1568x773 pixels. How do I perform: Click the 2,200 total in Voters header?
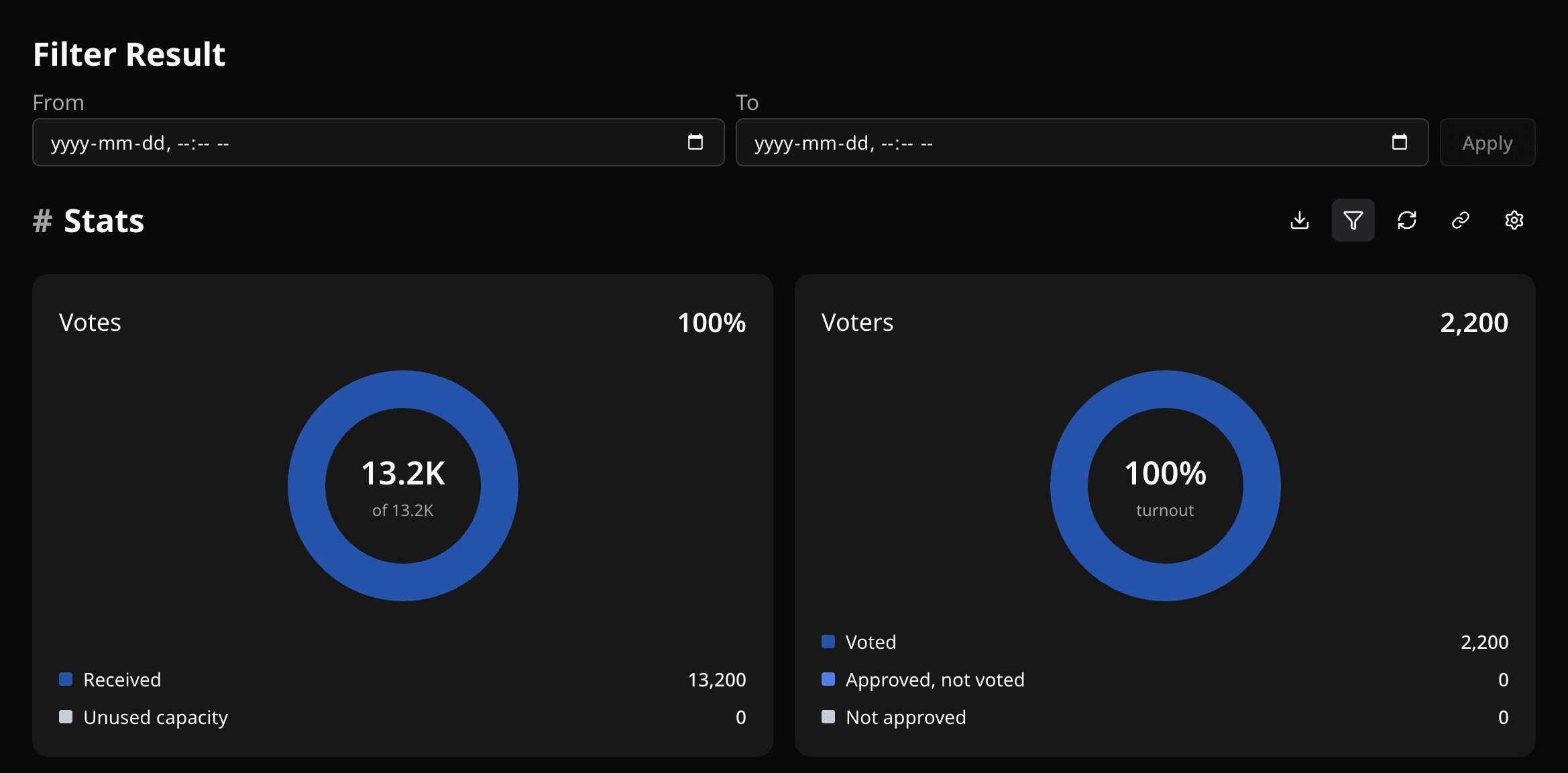1474,323
